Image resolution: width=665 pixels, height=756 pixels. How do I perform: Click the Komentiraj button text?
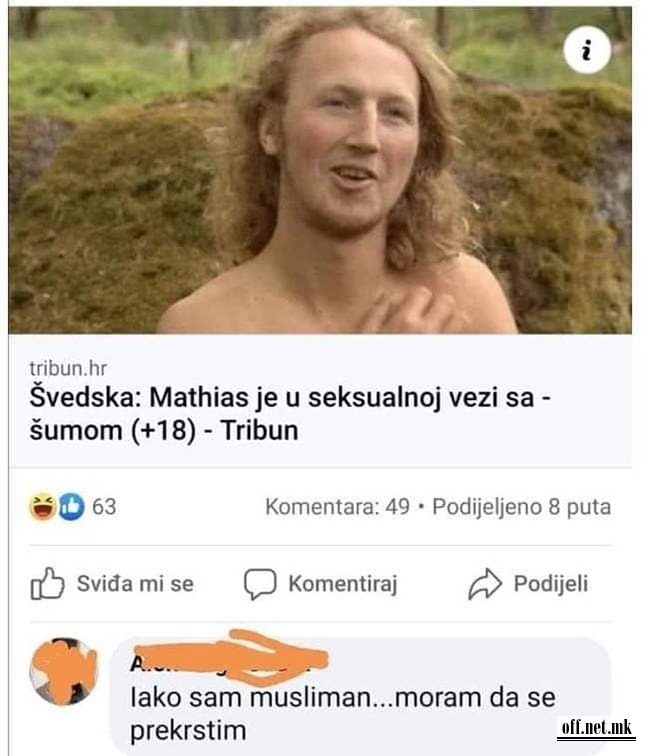pos(343,584)
